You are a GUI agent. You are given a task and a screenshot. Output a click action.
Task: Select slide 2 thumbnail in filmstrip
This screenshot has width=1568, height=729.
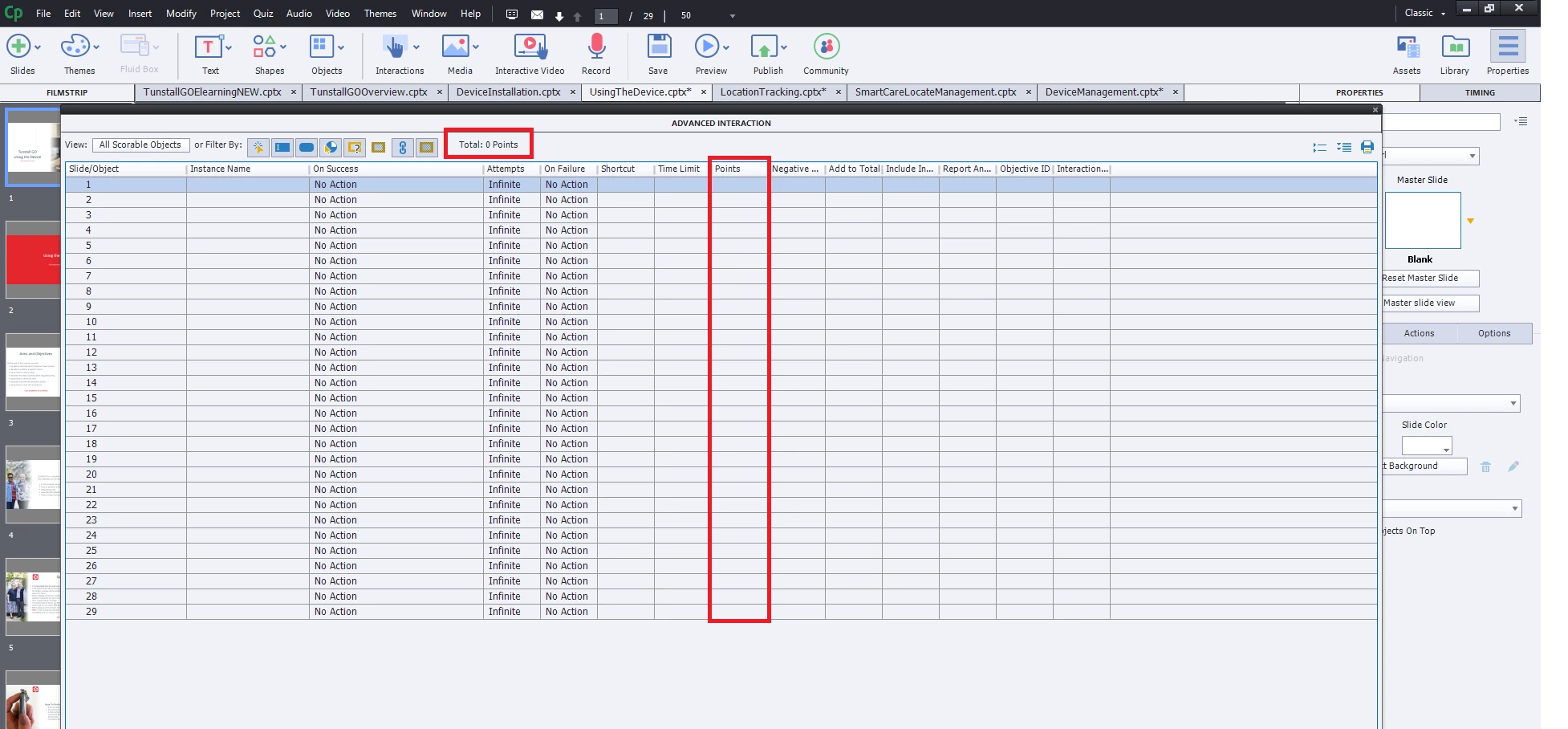tap(33, 260)
